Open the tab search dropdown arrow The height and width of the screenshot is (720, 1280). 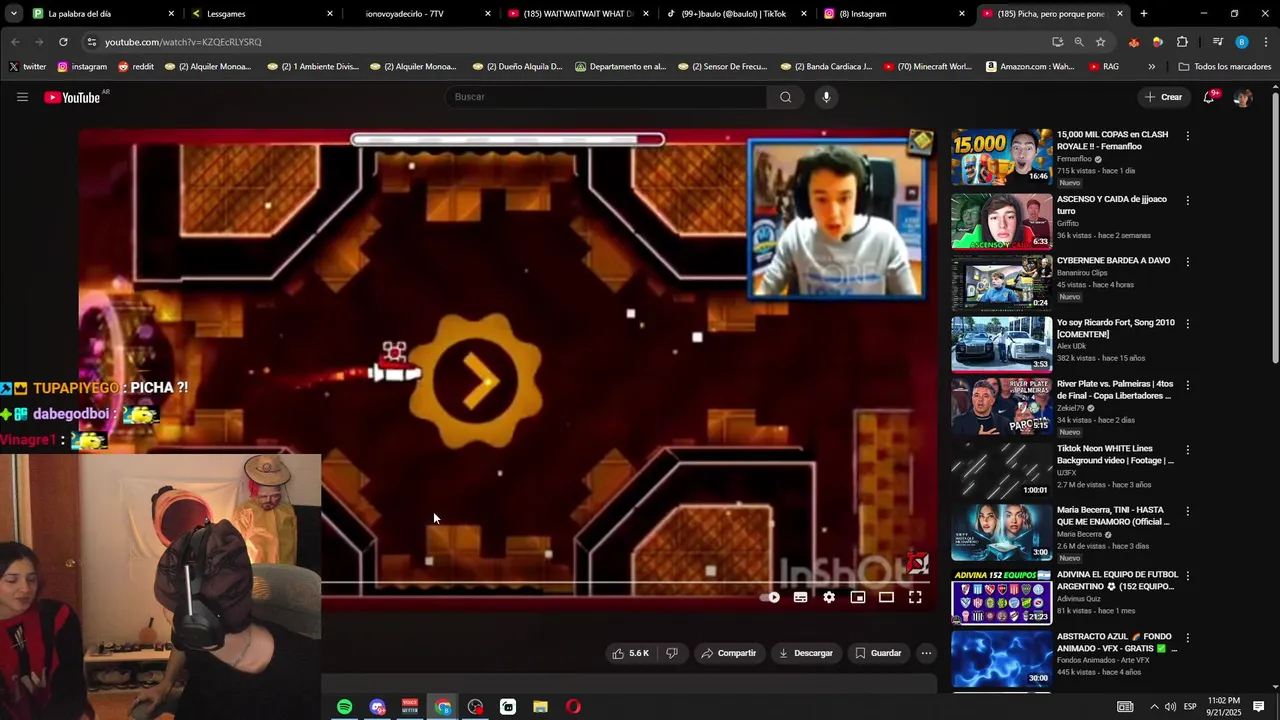(x=13, y=14)
